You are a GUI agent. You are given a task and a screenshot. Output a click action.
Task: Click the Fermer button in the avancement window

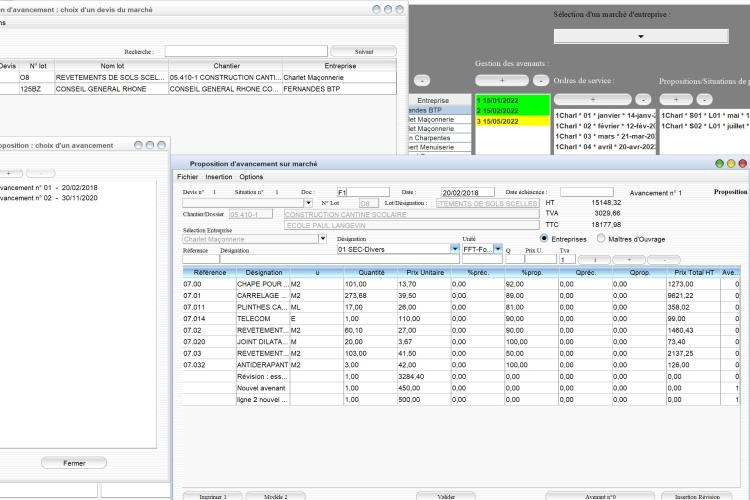[x=74, y=463]
